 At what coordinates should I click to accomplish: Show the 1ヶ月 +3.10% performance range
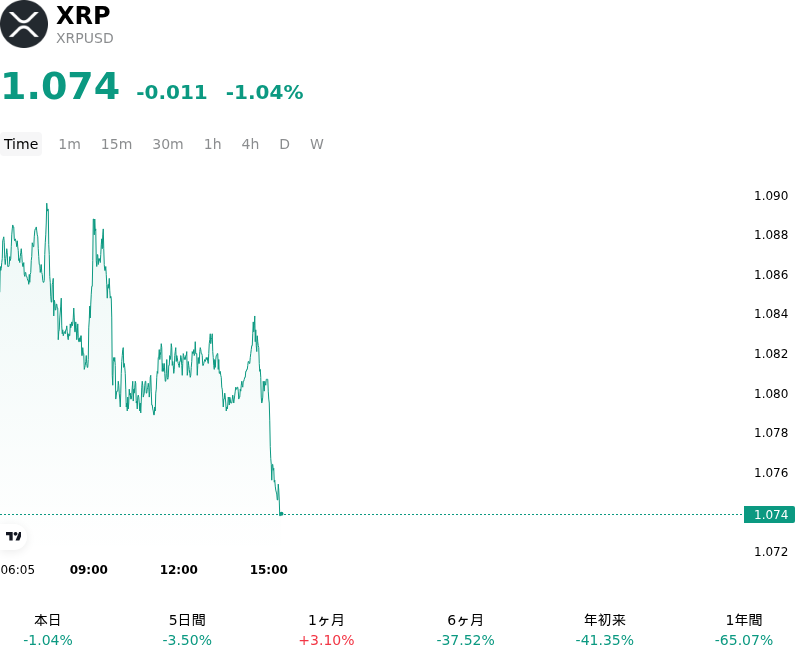[326, 630]
